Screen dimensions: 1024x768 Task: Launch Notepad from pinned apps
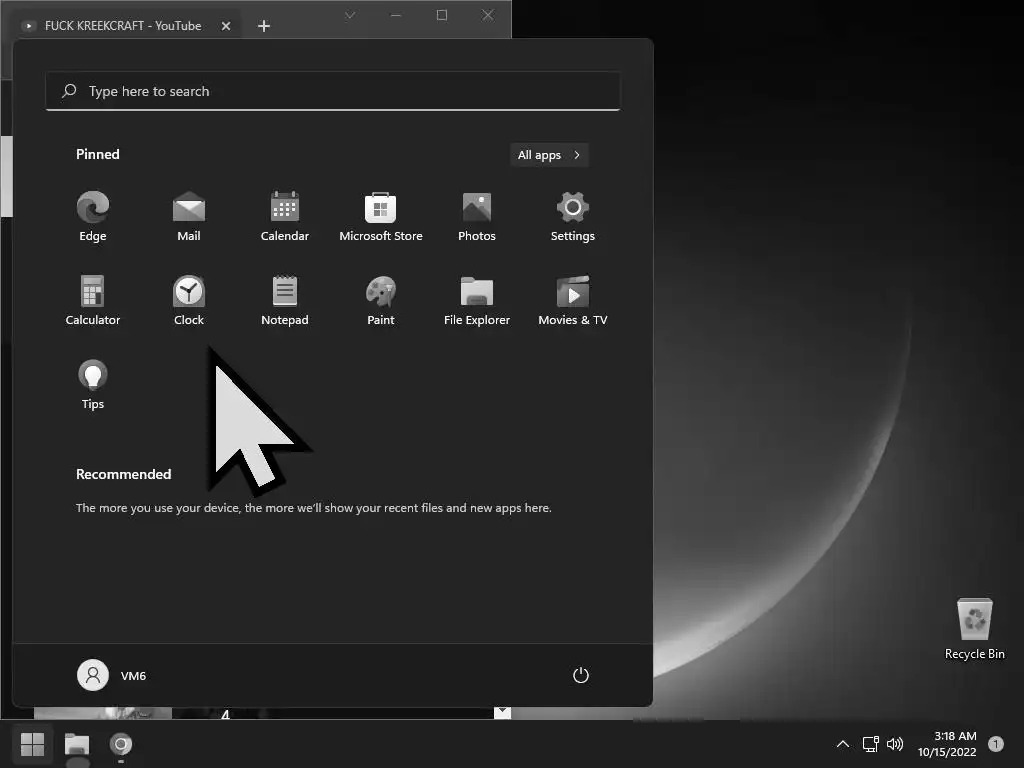285,300
